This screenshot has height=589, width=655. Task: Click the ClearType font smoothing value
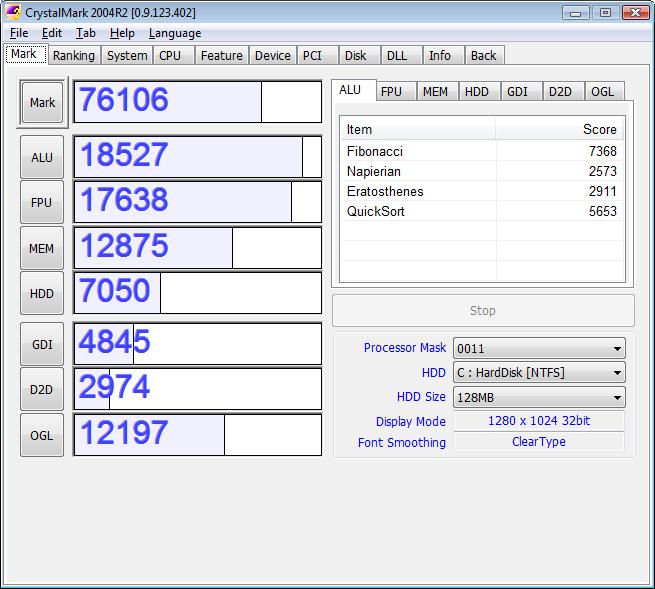coord(539,442)
